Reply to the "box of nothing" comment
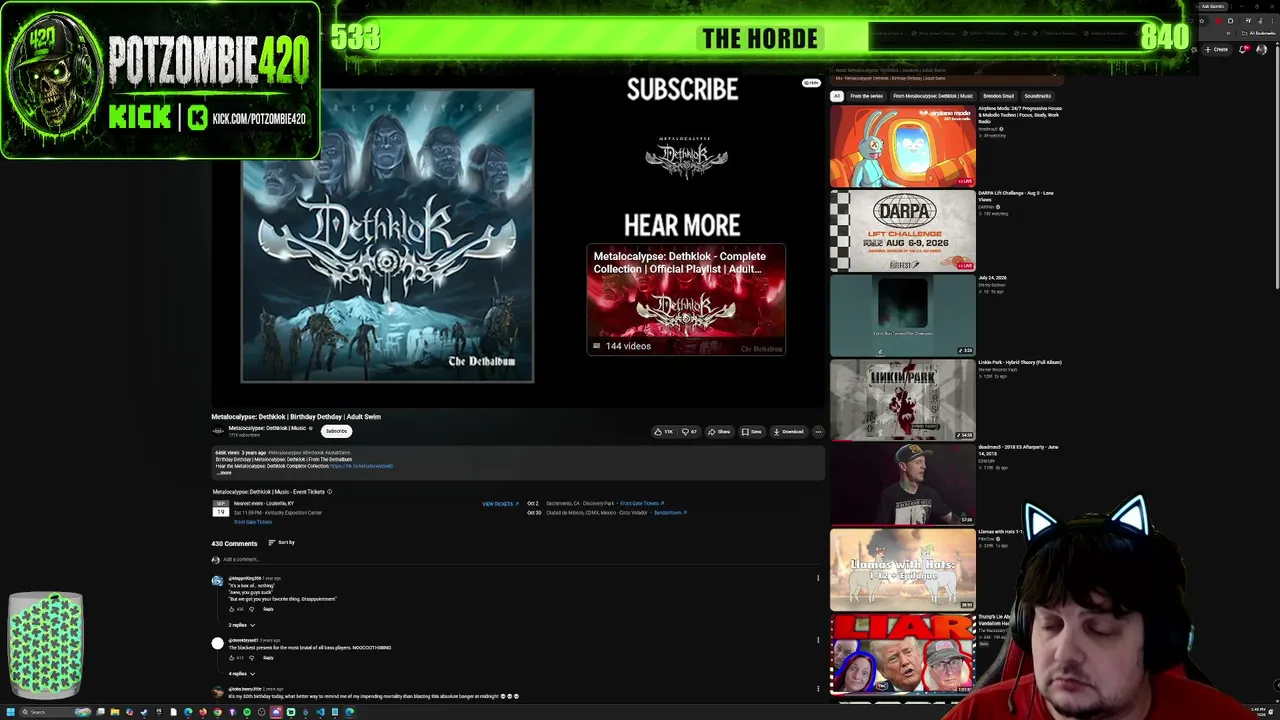This screenshot has height=720, width=1280. pyautogui.click(x=268, y=609)
